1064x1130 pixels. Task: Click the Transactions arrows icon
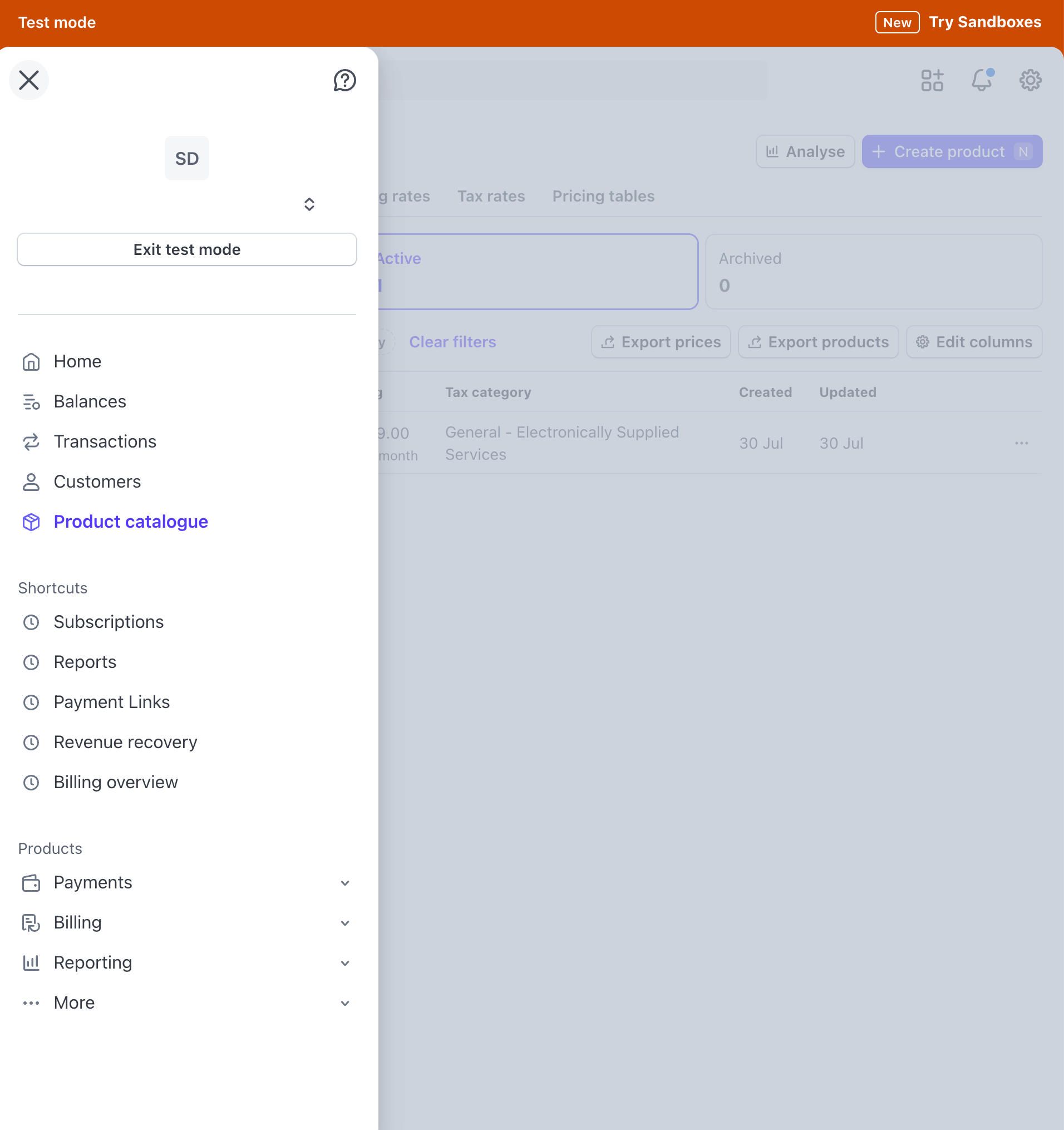tap(31, 441)
